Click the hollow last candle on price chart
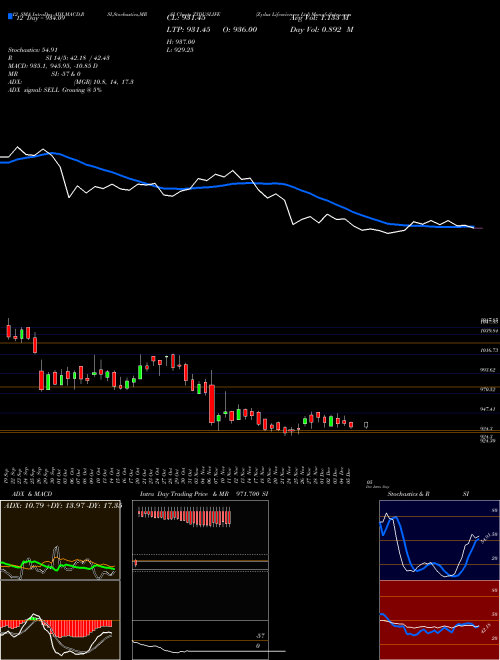 coord(366,425)
